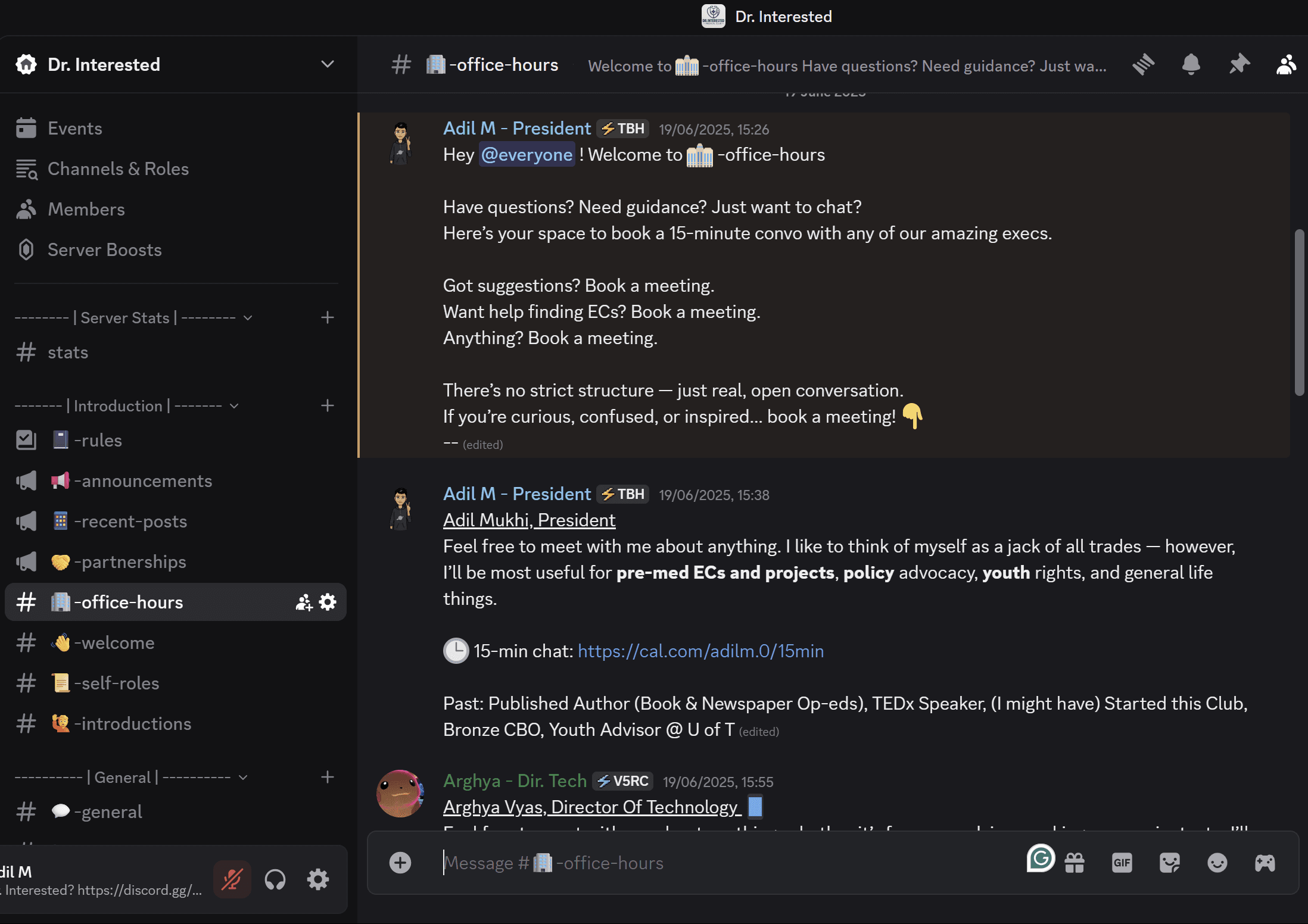Hide the member list

point(1286,65)
